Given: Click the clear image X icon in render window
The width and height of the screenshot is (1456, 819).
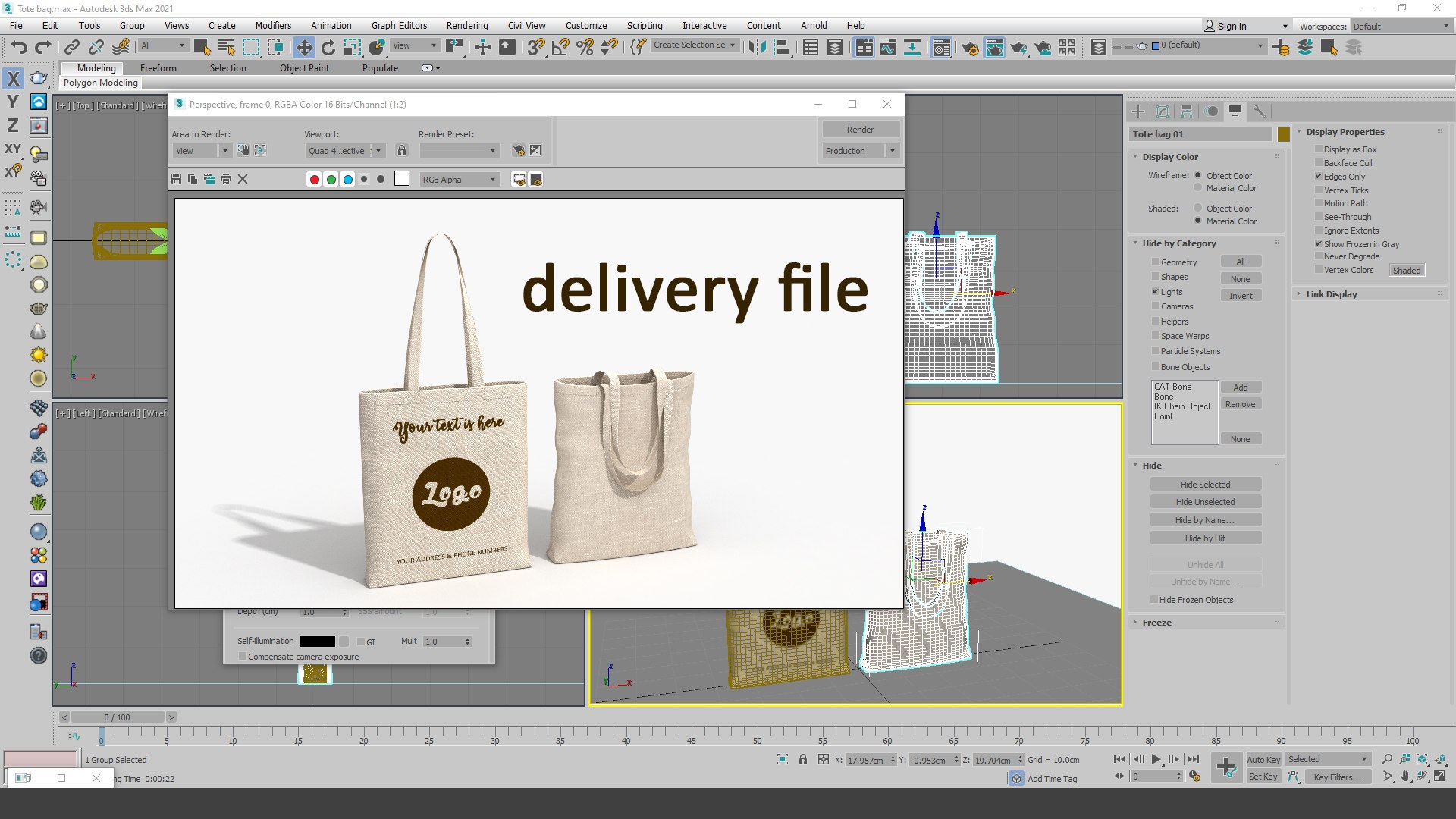Looking at the screenshot, I should pyautogui.click(x=243, y=179).
